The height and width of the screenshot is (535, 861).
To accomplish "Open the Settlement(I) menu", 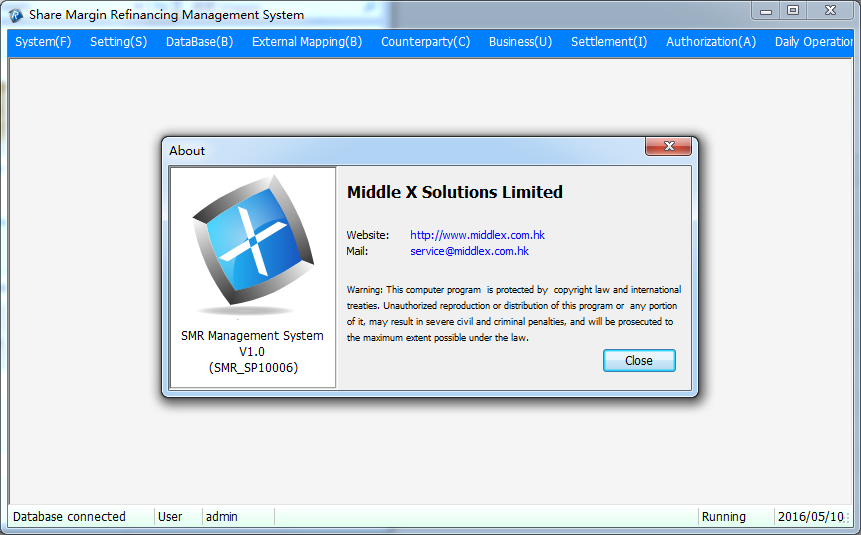I will click(x=609, y=42).
